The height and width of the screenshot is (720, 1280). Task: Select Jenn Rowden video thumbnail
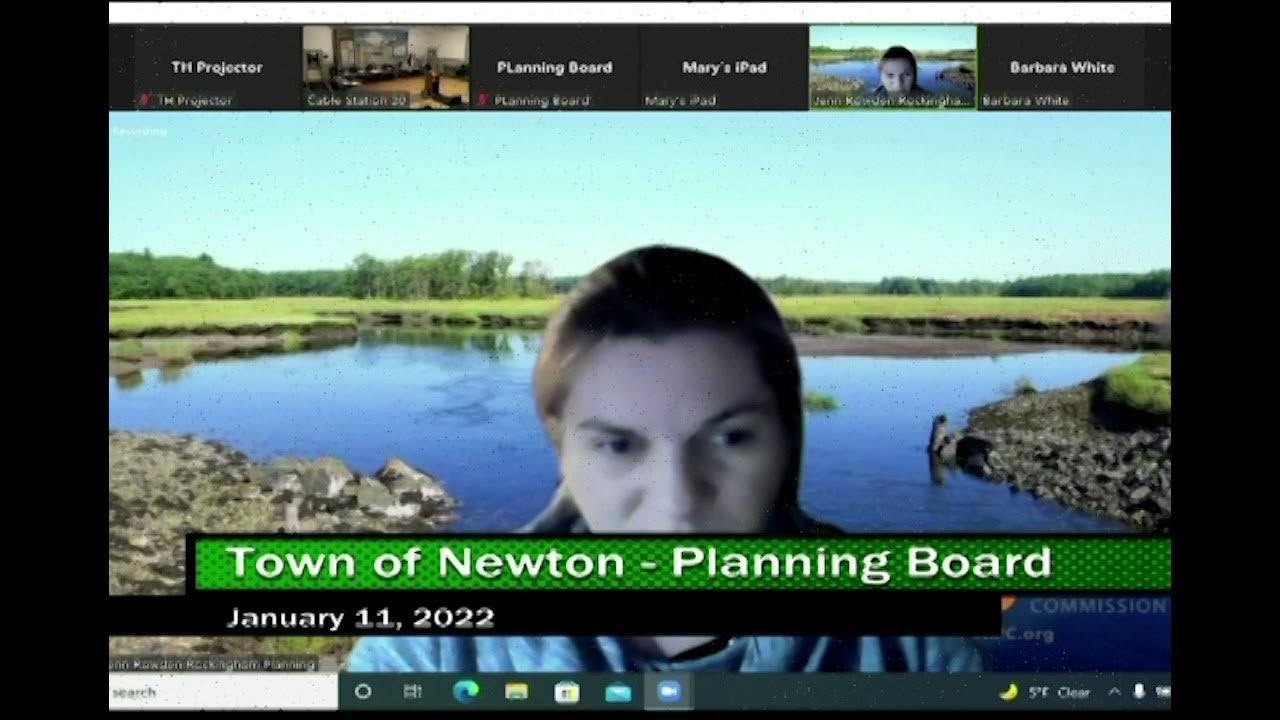coord(893,67)
